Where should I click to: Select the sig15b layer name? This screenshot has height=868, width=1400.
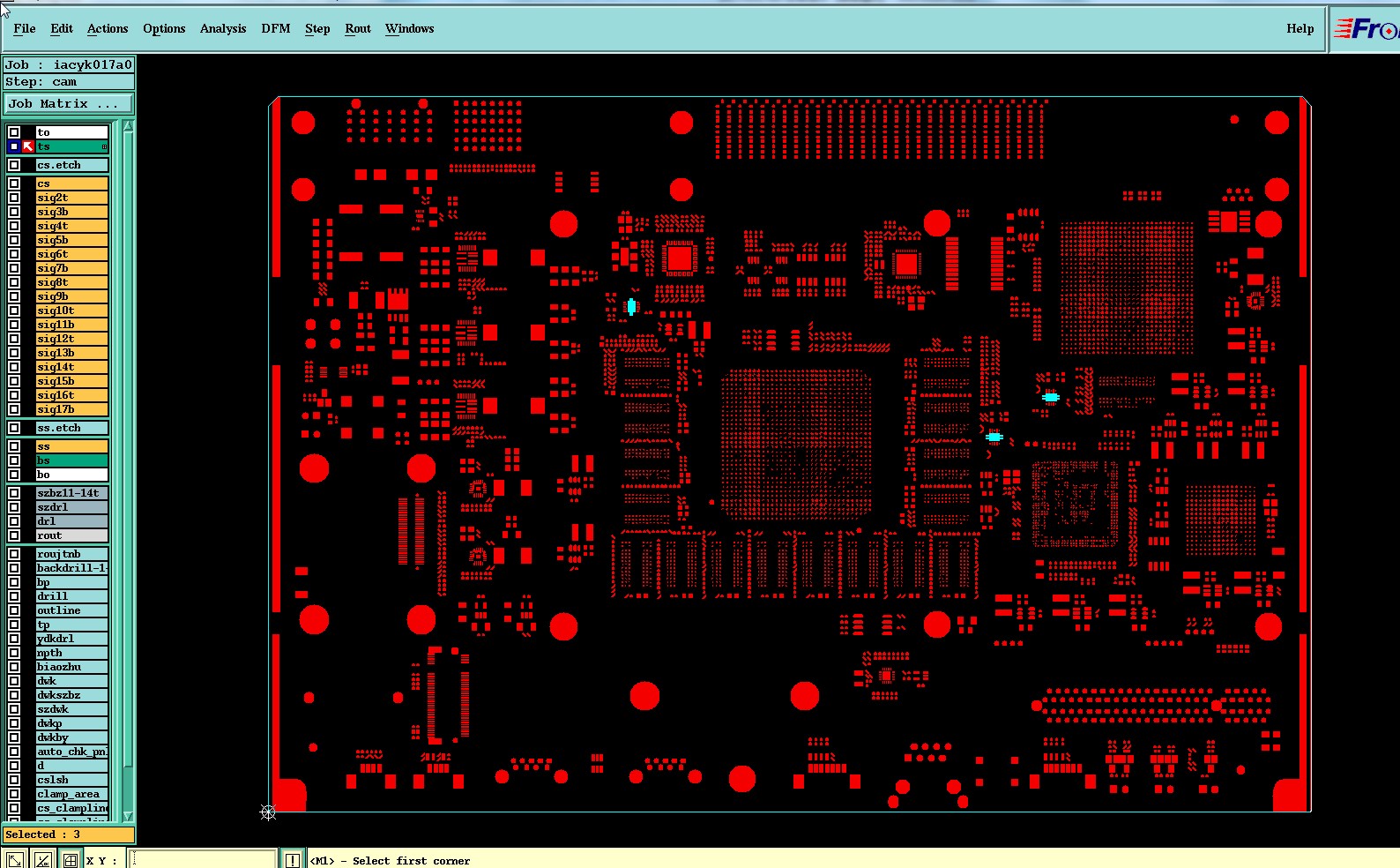(x=72, y=381)
